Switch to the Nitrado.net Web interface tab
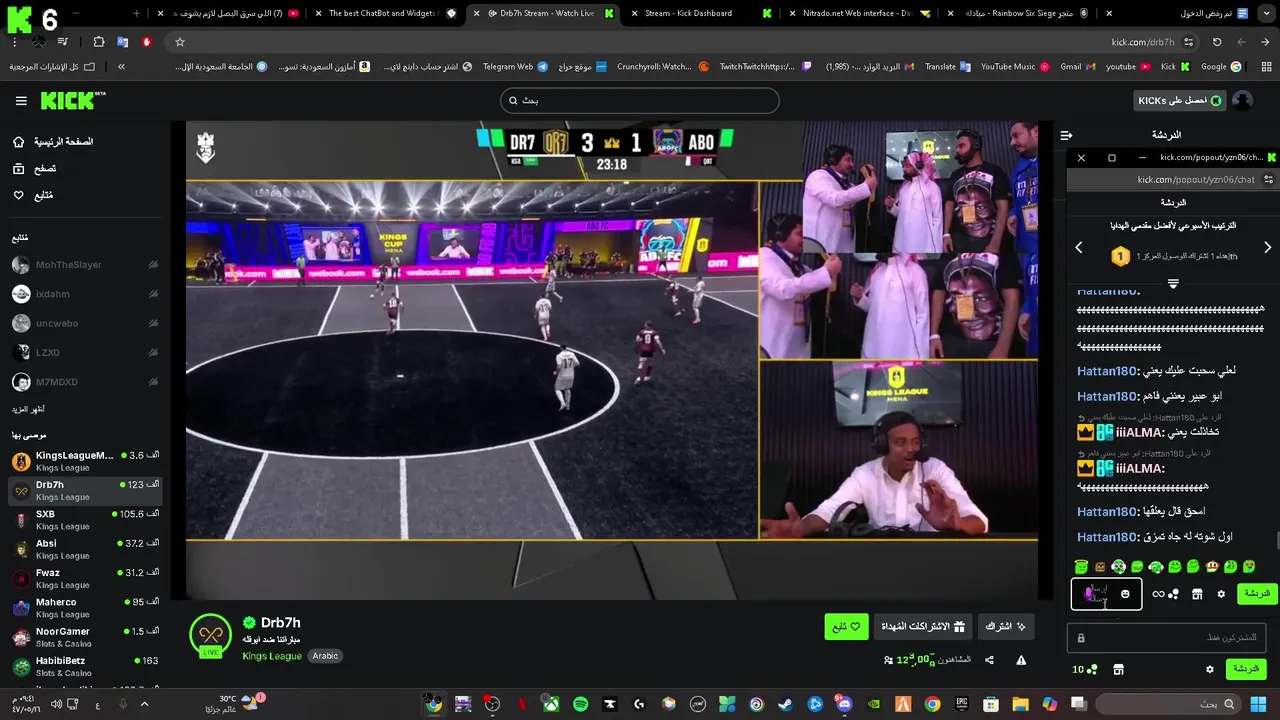Screen dimensions: 1280x720 click(x=857, y=13)
